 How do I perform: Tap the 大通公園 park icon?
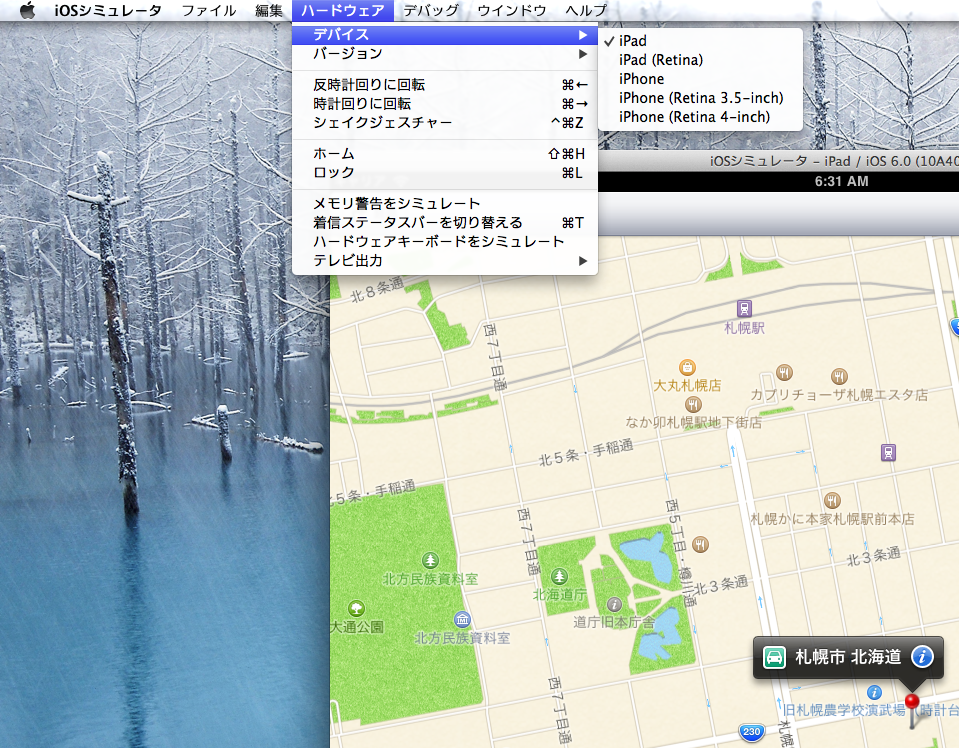coord(356,609)
